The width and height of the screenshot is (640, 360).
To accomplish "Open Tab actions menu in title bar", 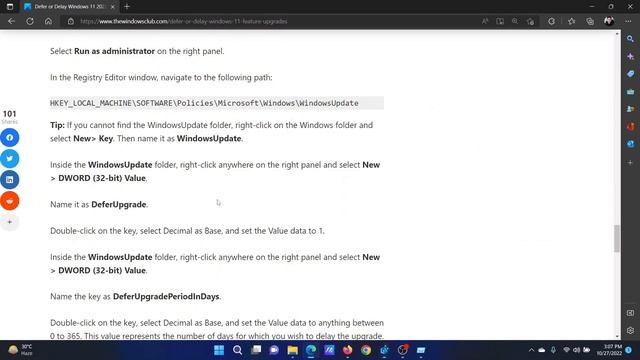I will [x=10, y=7].
